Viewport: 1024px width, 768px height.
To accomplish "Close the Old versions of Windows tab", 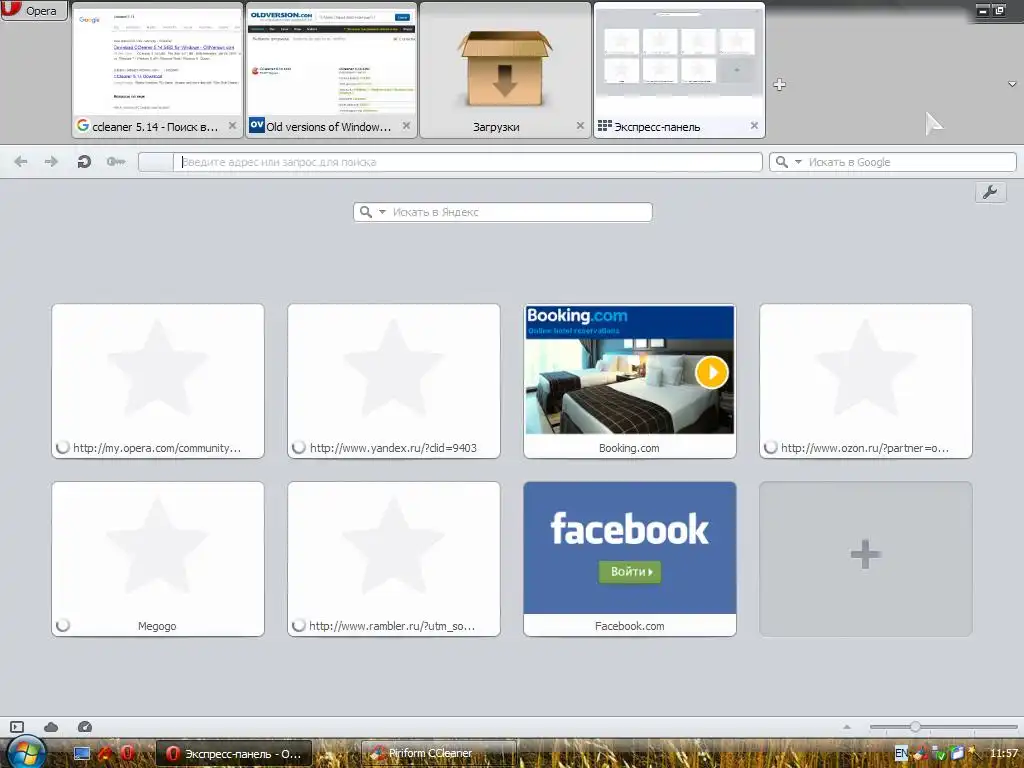I will click(x=406, y=126).
